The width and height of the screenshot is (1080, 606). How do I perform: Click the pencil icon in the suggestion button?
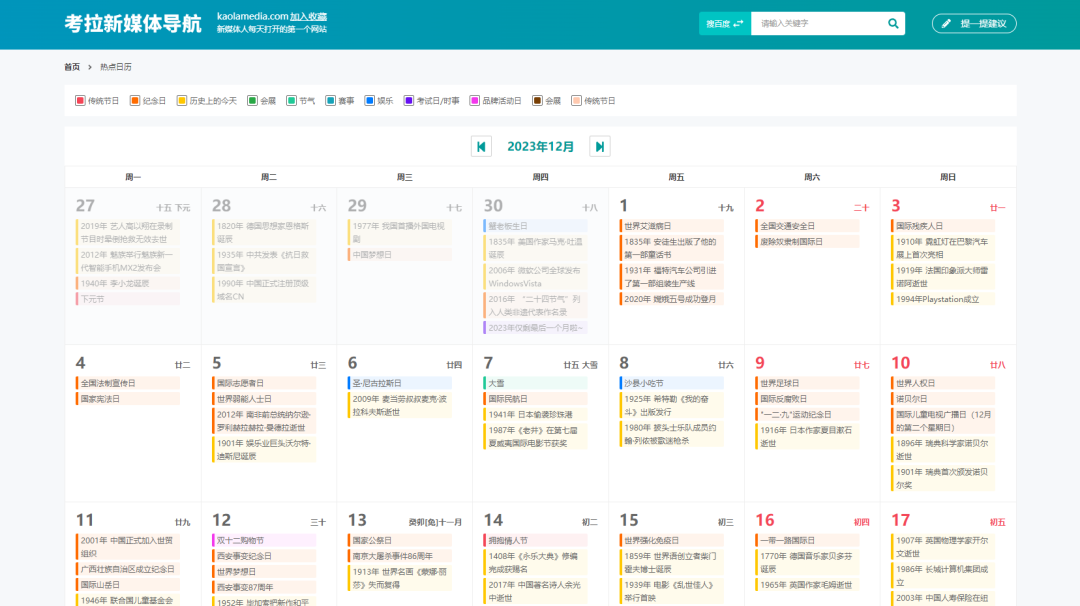click(946, 23)
